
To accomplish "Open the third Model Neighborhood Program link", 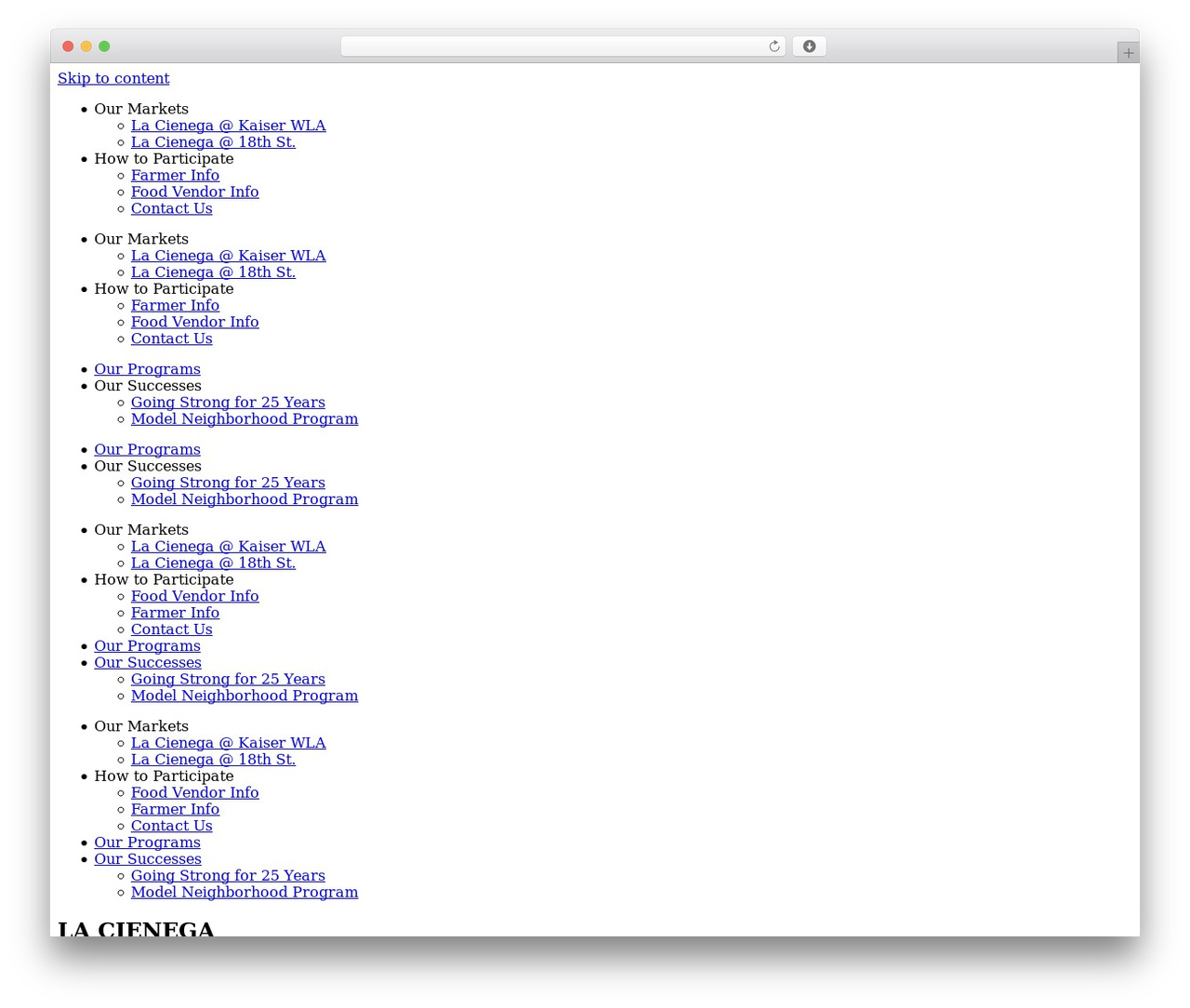I will coord(245,696).
